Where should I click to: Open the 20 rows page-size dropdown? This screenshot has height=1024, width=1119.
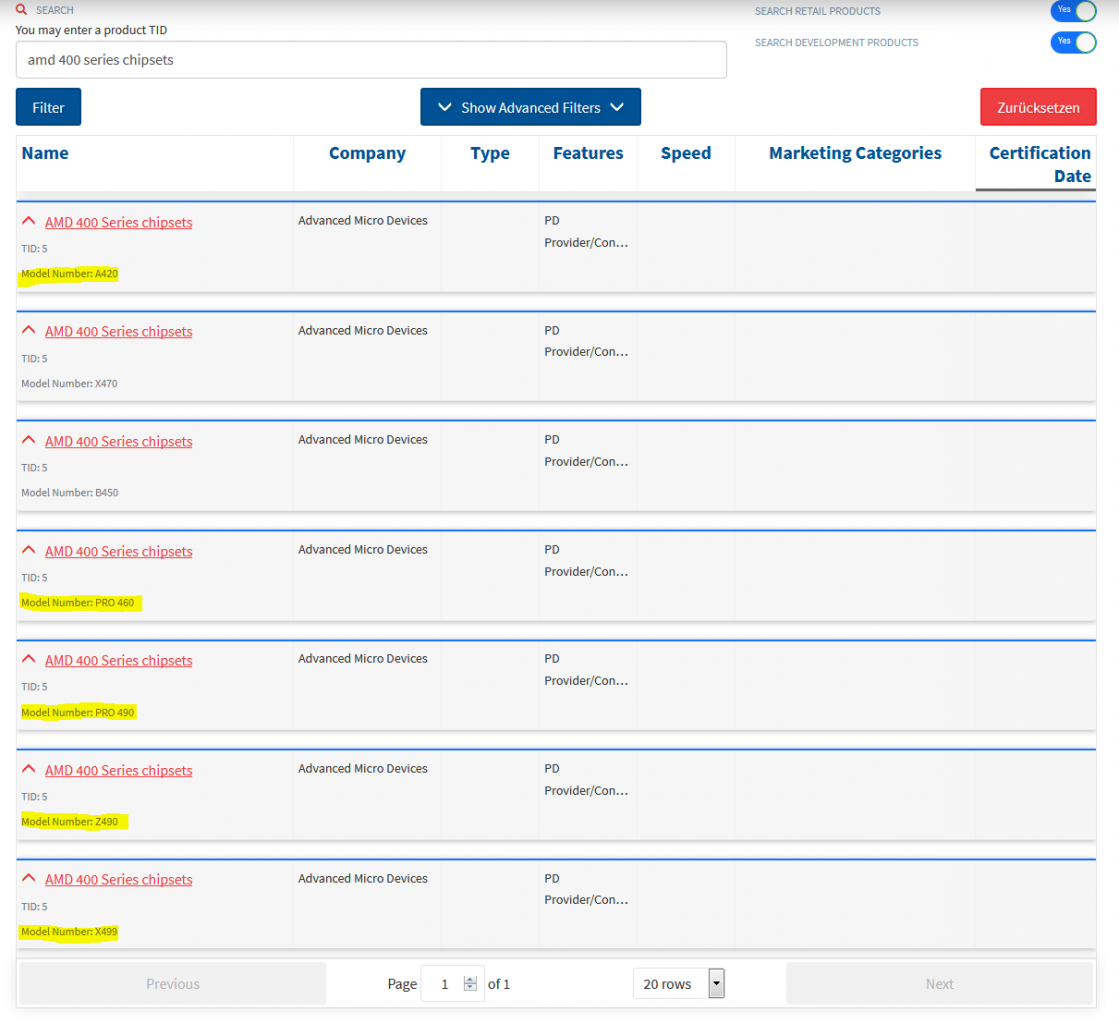[x=678, y=983]
